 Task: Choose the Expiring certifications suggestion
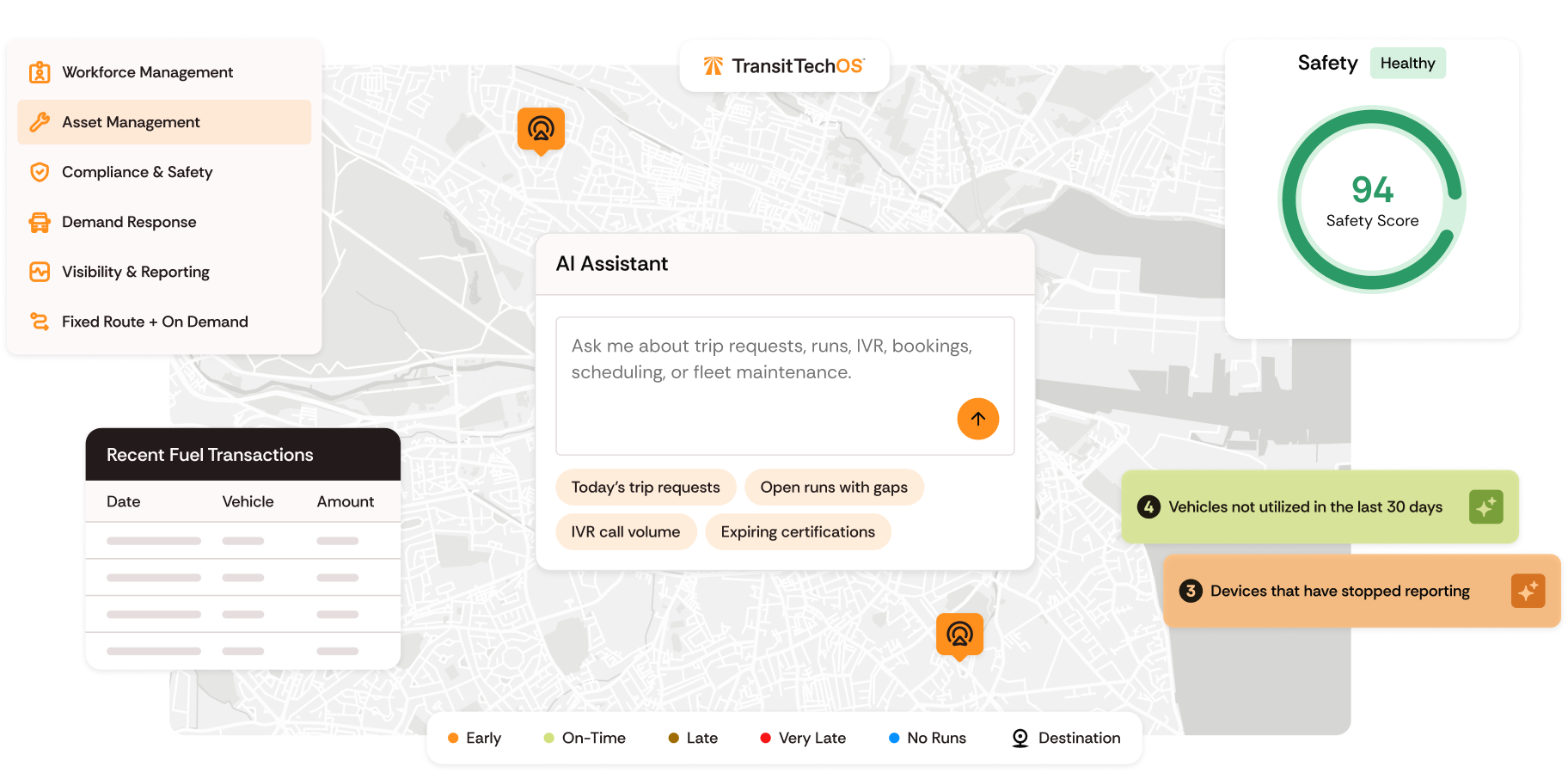point(798,532)
